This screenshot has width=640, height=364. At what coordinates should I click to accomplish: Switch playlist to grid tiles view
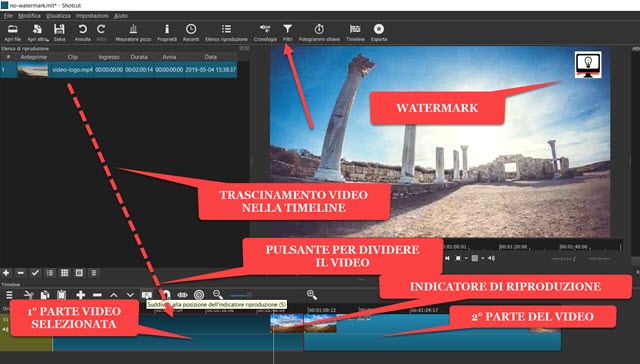coord(64,273)
